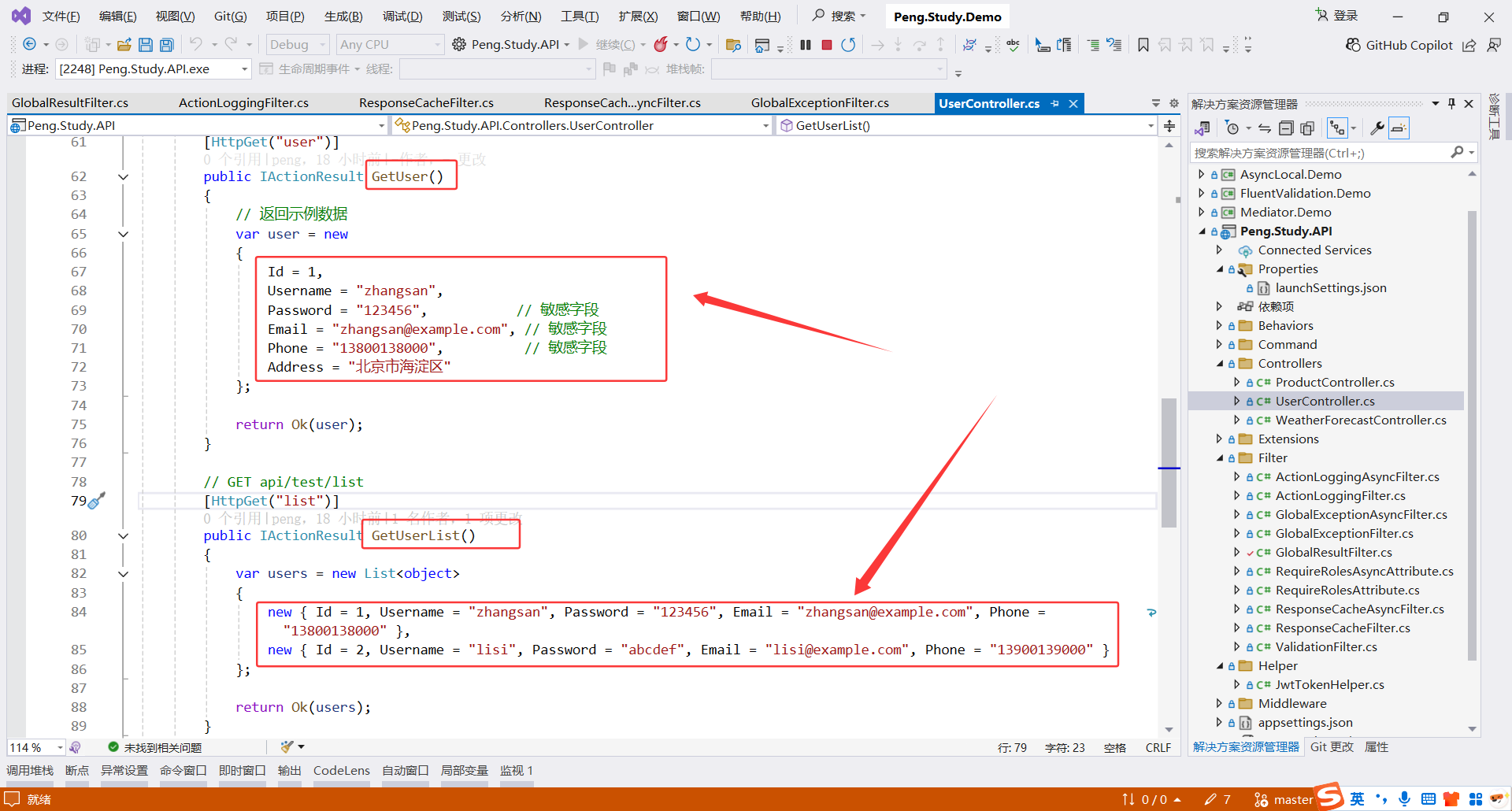Click the master branch in status bar
This screenshot has width=1512, height=811.
pos(1284,799)
